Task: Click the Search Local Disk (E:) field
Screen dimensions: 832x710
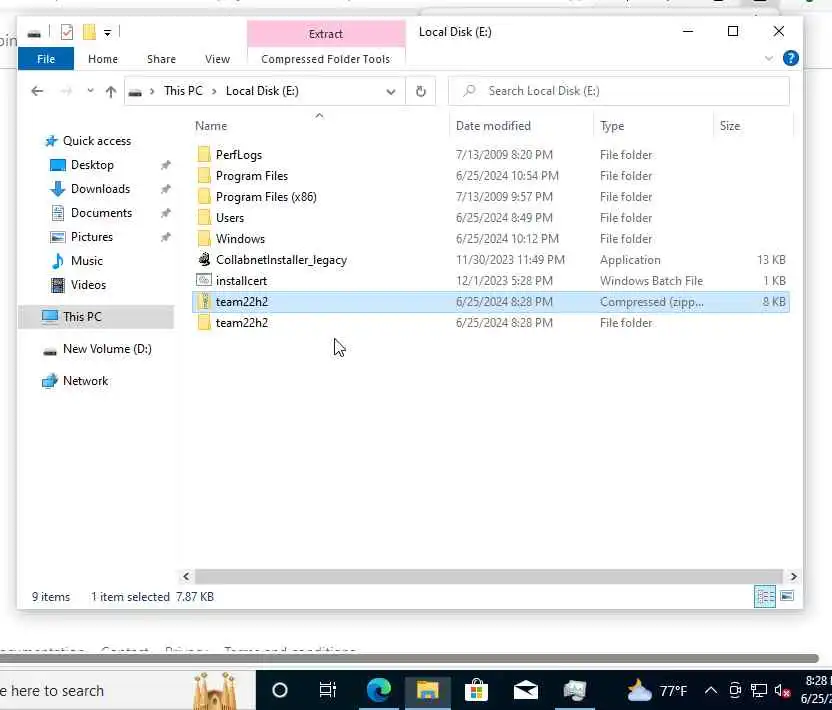Action: (619, 91)
